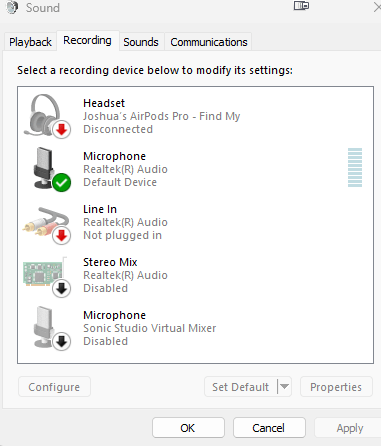The image size is (381, 446).
Task: Open the Set Default dropdown arrow
Action: pyautogui.click(x=284, y=387)
